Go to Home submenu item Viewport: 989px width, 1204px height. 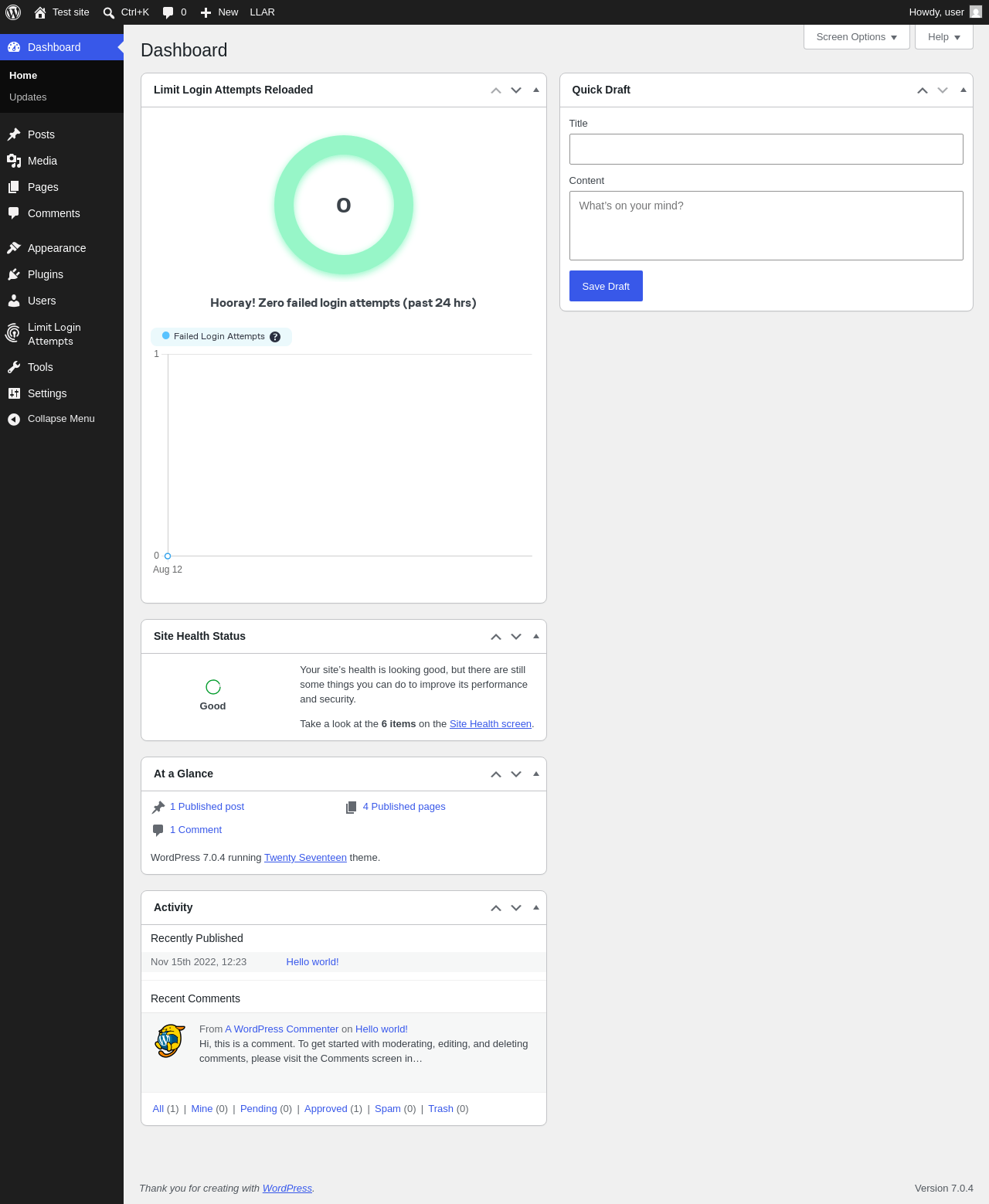click(x=23, y=76)
